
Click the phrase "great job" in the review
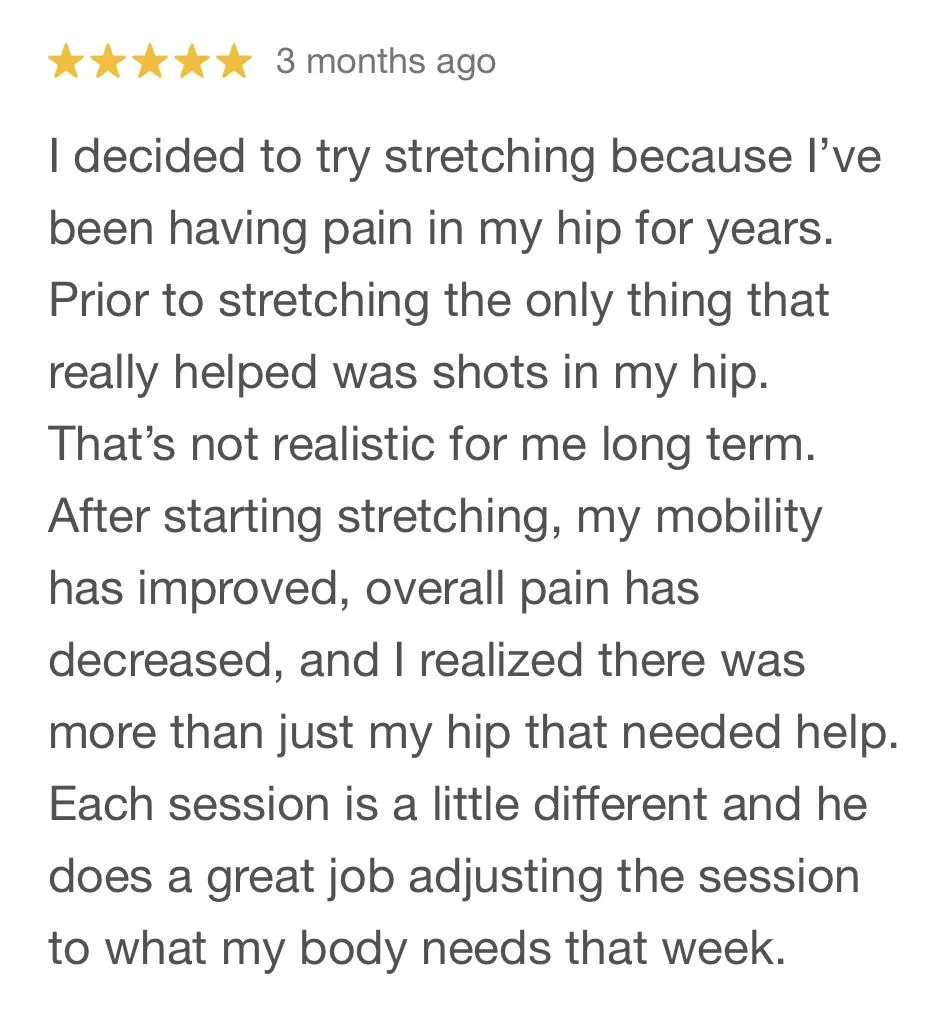tap(300, 878)
